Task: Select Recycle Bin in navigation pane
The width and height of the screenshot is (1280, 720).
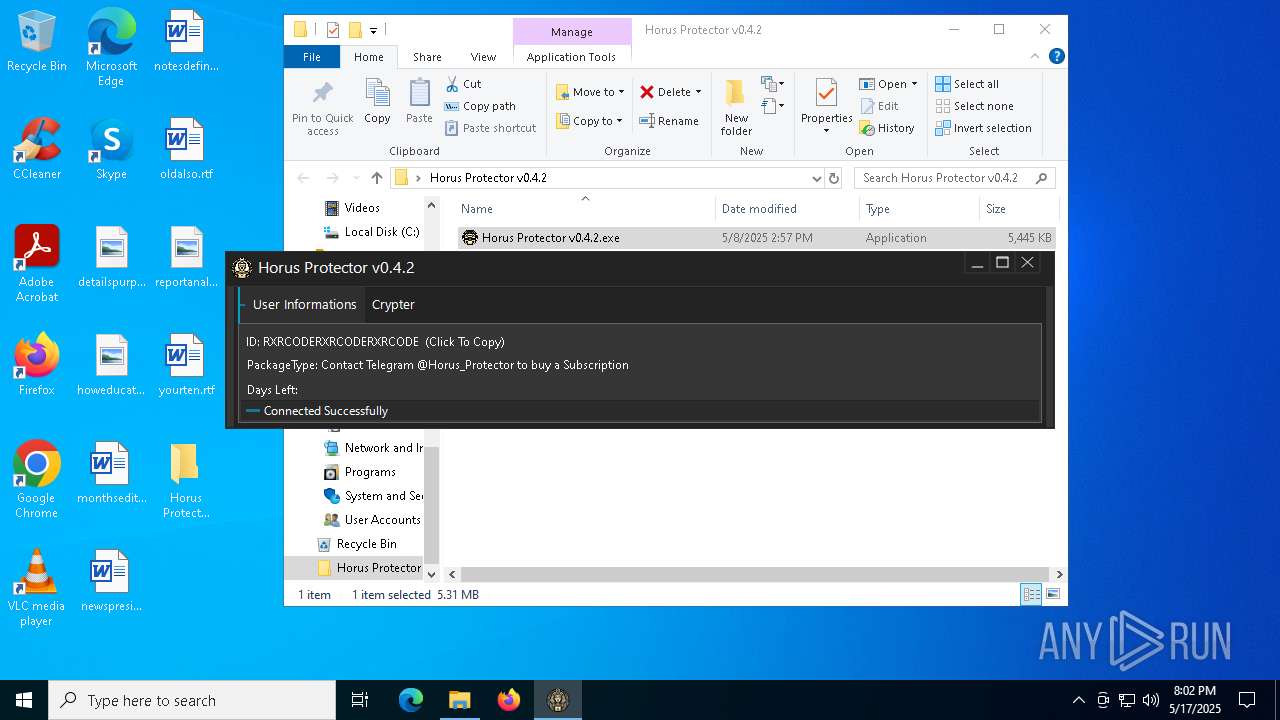Action: tap(357, 544)
